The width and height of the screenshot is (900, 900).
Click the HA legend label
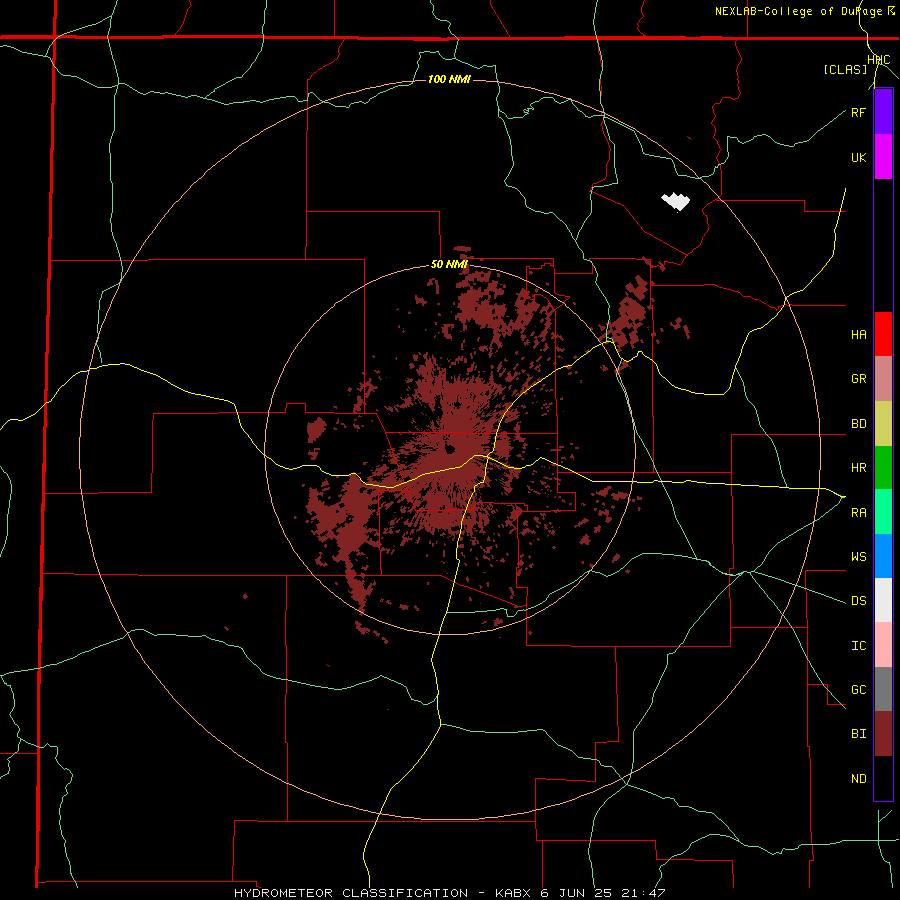(x=858, y=335)
